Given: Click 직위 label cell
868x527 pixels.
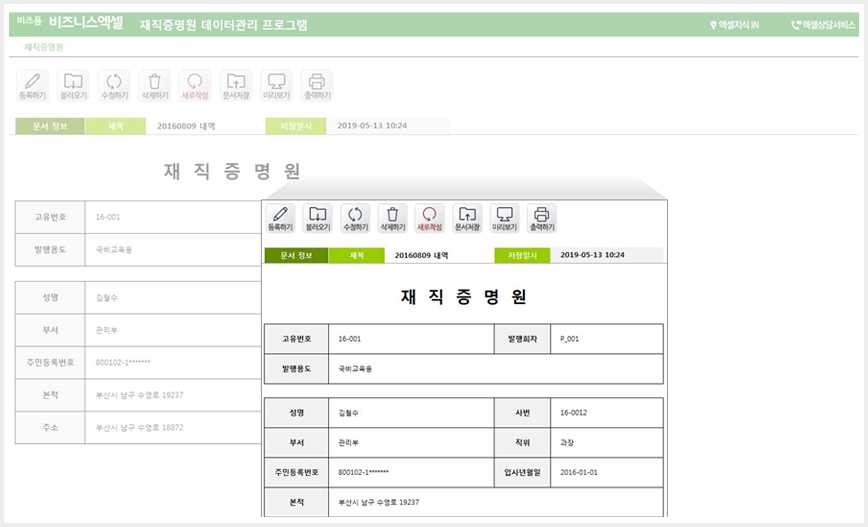Looking at the screenshot, I should [x=522, y=443].
